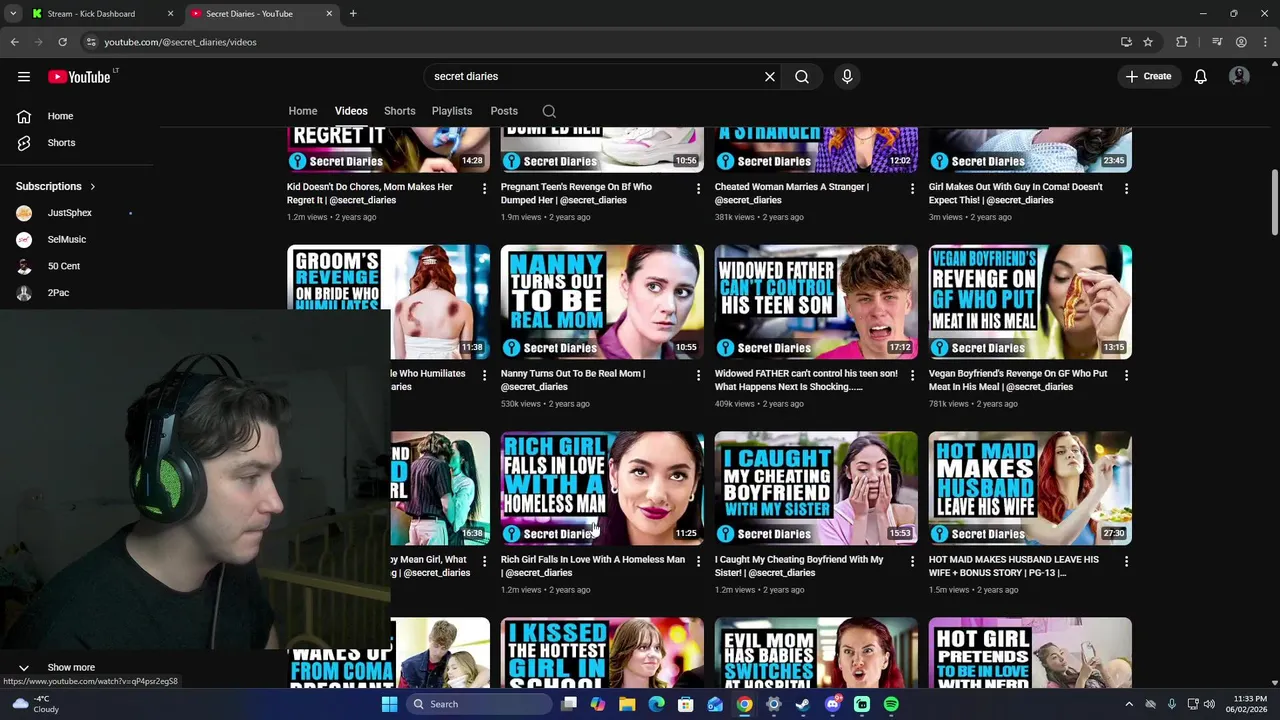The image size is (1280, 720).
Task: Open Chrome three-dot menu
Action: pyautogui.click(x=1265, y=42)
